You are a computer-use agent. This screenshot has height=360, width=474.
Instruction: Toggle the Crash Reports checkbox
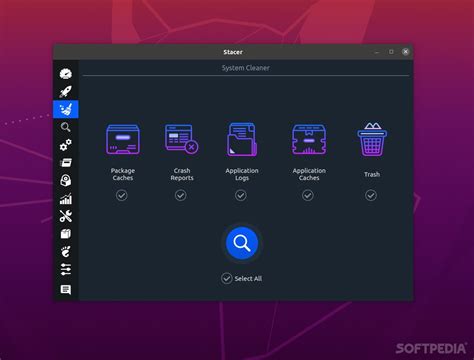[x=181, y=195]
